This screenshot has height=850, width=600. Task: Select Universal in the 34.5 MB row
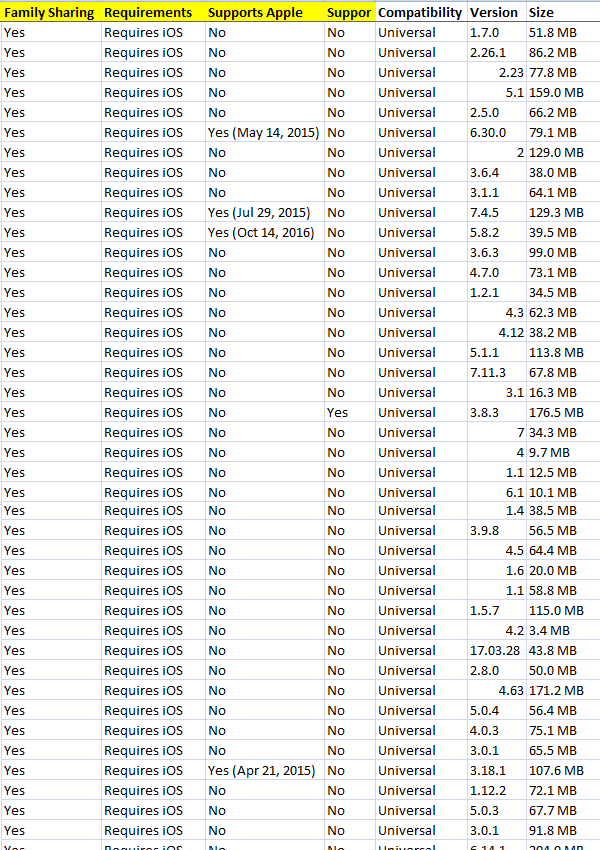pos(421,293)
